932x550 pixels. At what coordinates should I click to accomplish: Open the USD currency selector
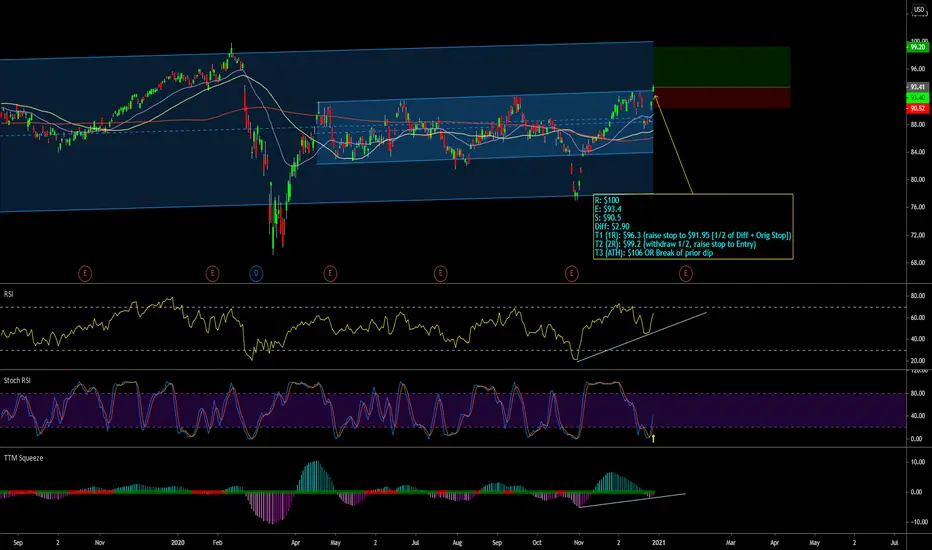[x=919, y=10]
